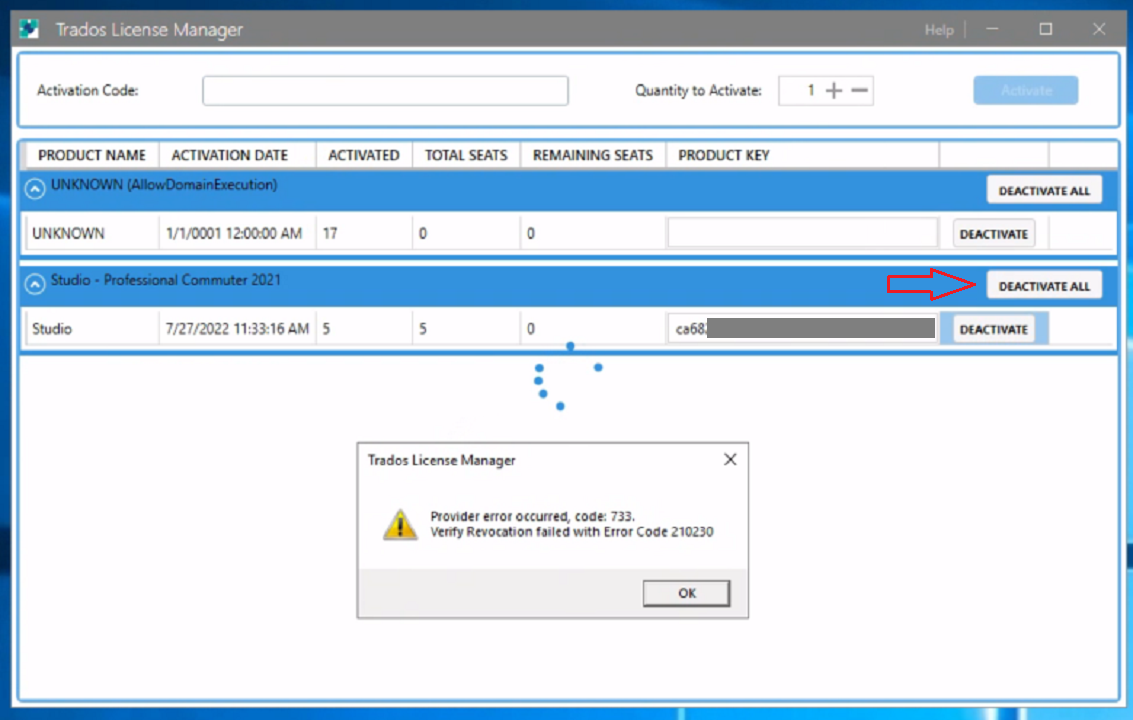
Task: Deactivate the Studio row license
Action: pos(994,330)
